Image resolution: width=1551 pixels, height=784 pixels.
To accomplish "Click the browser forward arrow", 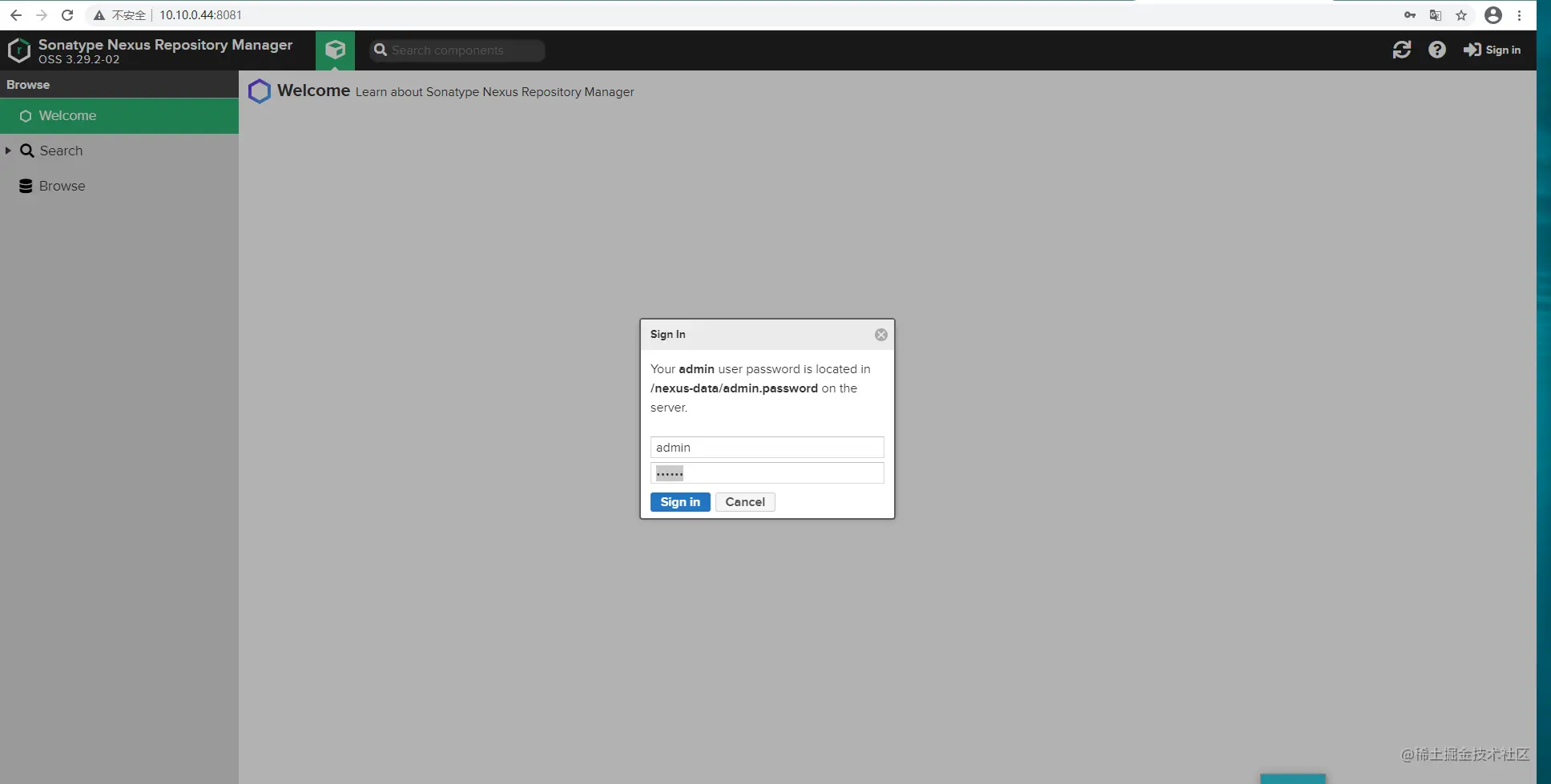I will [42, 15].
